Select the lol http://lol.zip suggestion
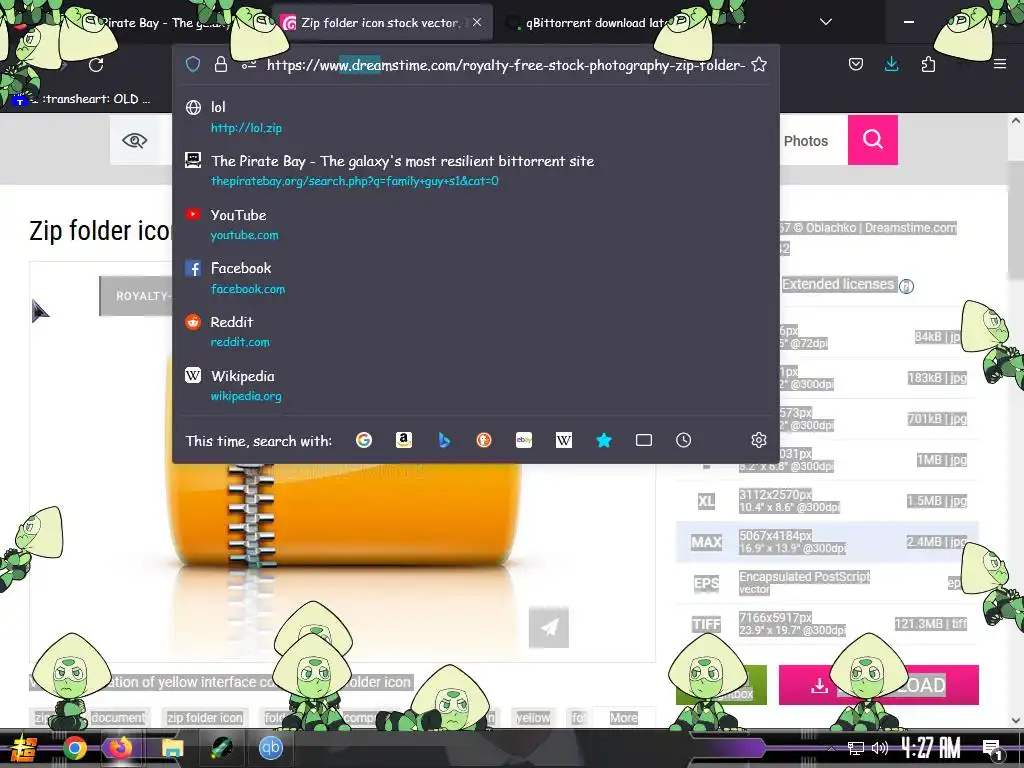 475,117
